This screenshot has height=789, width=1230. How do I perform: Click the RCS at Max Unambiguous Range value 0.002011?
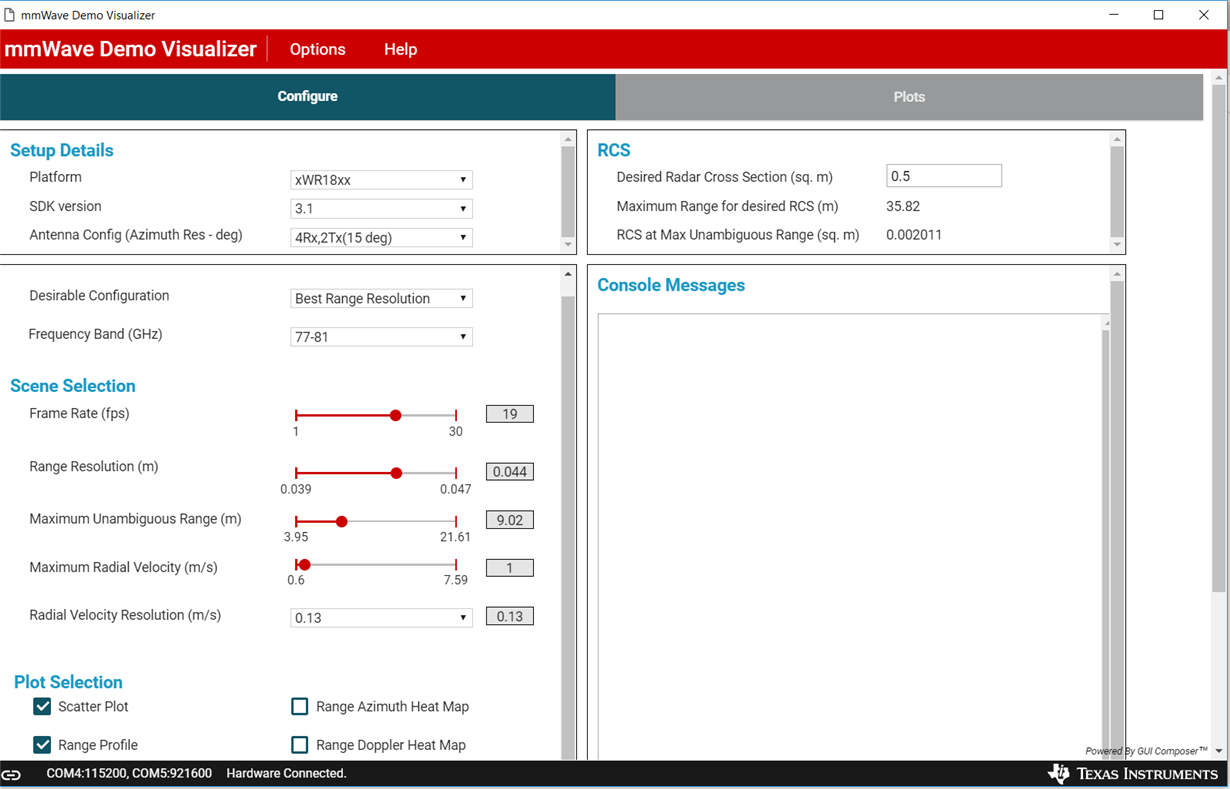pos(914,236)
